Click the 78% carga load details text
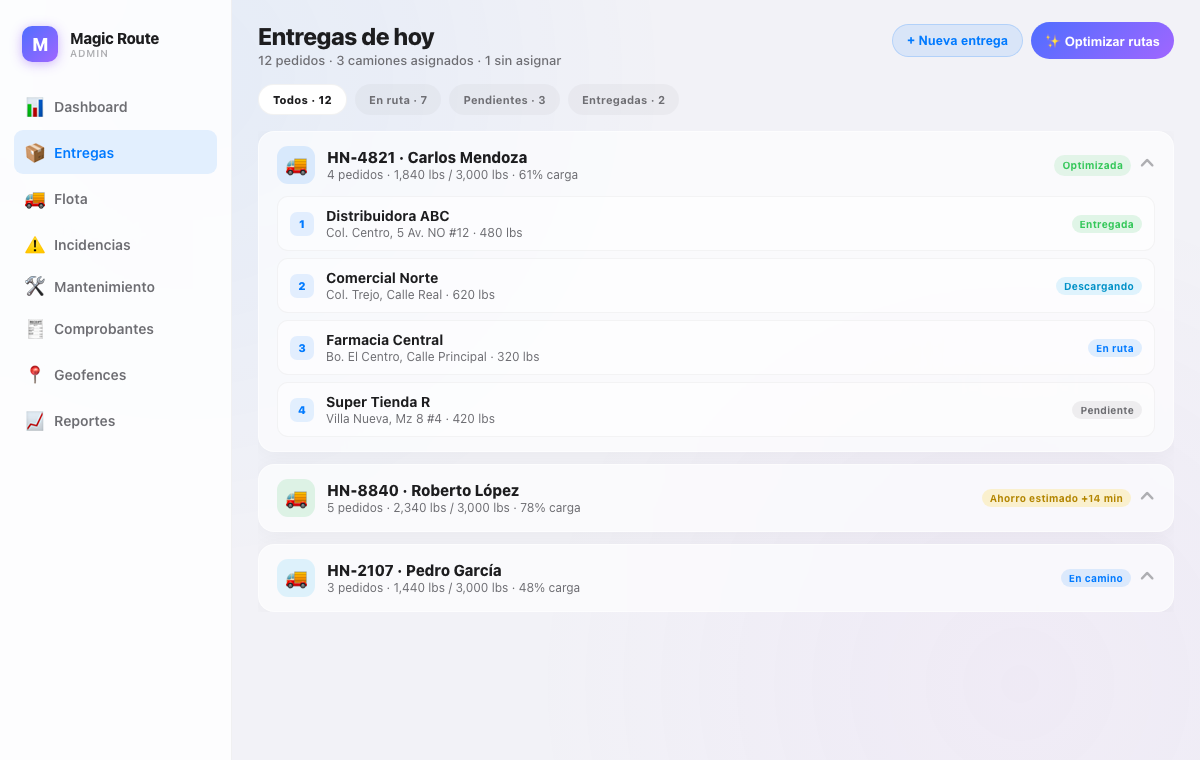 454,508
